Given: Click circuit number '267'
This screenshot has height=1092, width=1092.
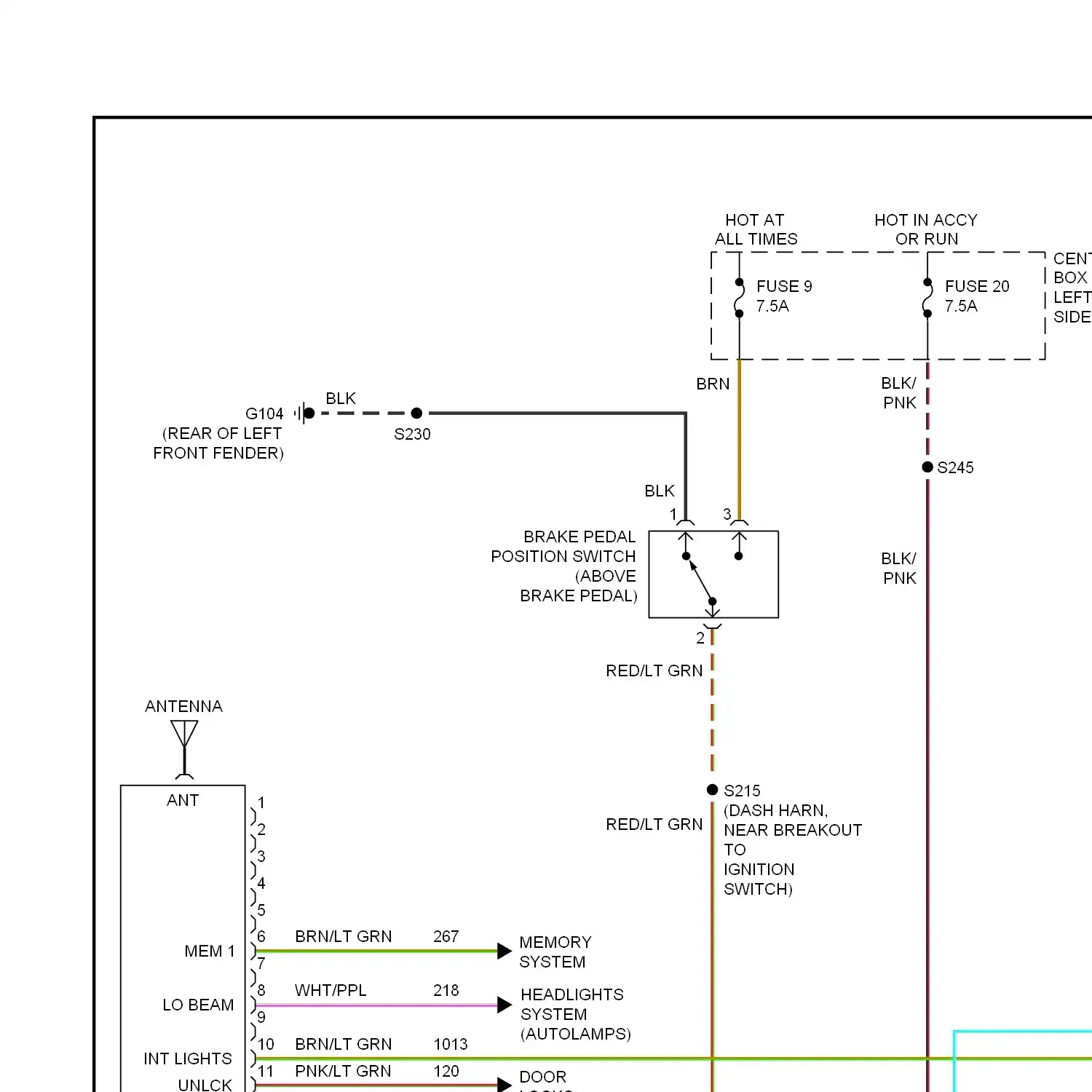Looking at the screenshot, I should [x=446, y=936].
